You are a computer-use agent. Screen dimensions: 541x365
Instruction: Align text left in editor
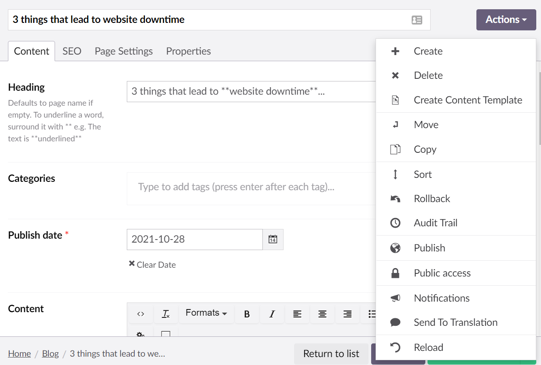coord(297,314)
